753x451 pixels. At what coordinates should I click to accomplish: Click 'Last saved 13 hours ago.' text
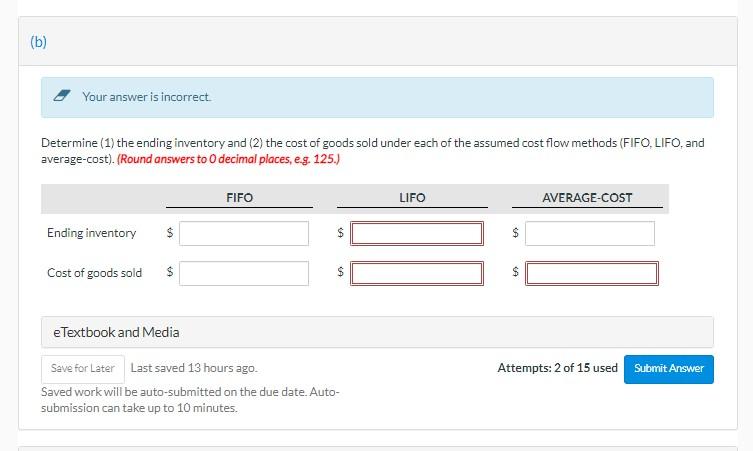coord(194,368)
